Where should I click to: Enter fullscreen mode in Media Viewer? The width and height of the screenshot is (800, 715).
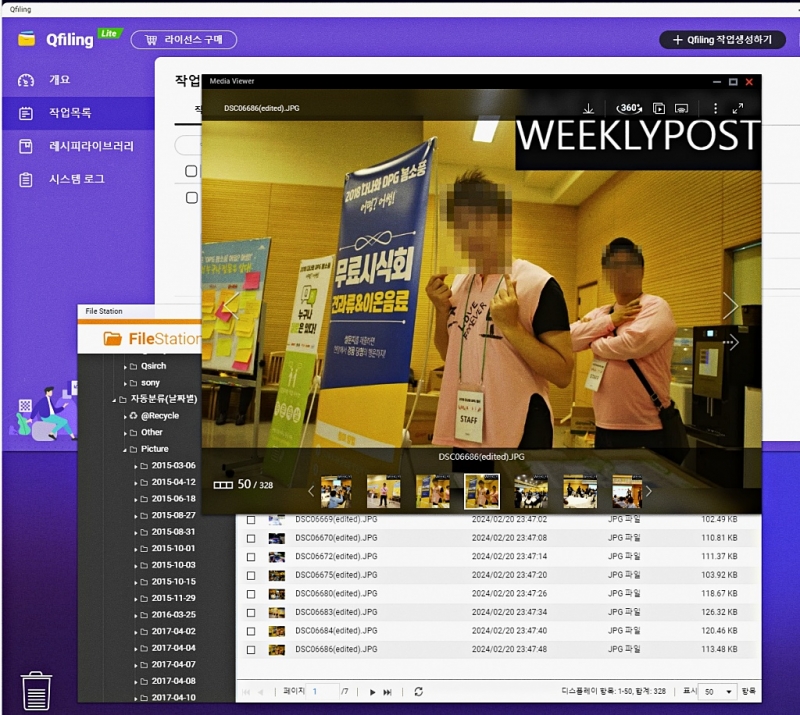pos(738,108)
